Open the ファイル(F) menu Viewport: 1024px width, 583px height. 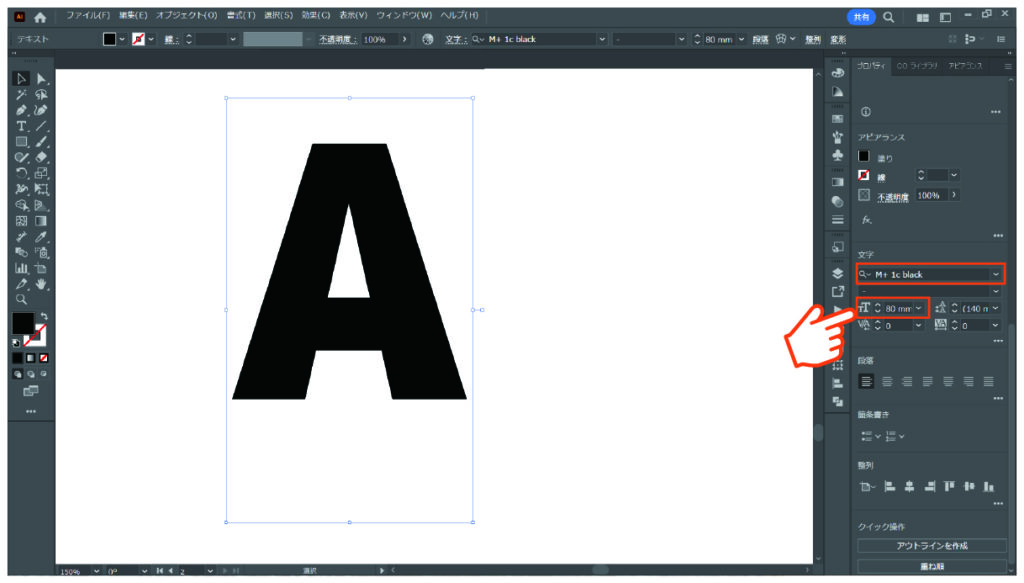(88, 15)
